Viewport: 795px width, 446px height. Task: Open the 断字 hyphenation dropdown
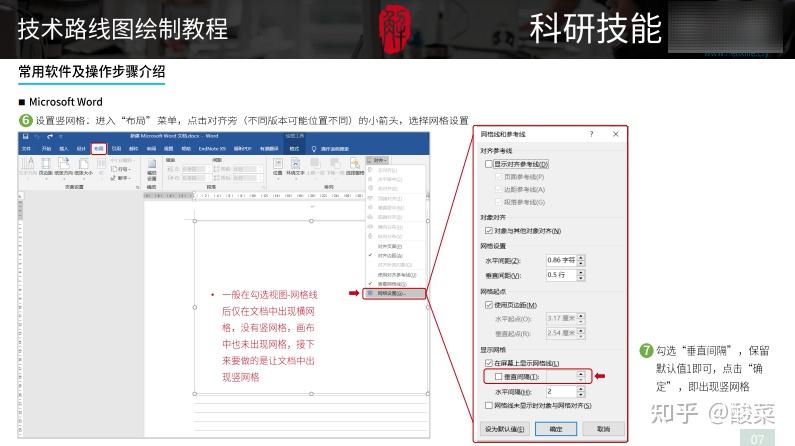[x=121, y=178]
